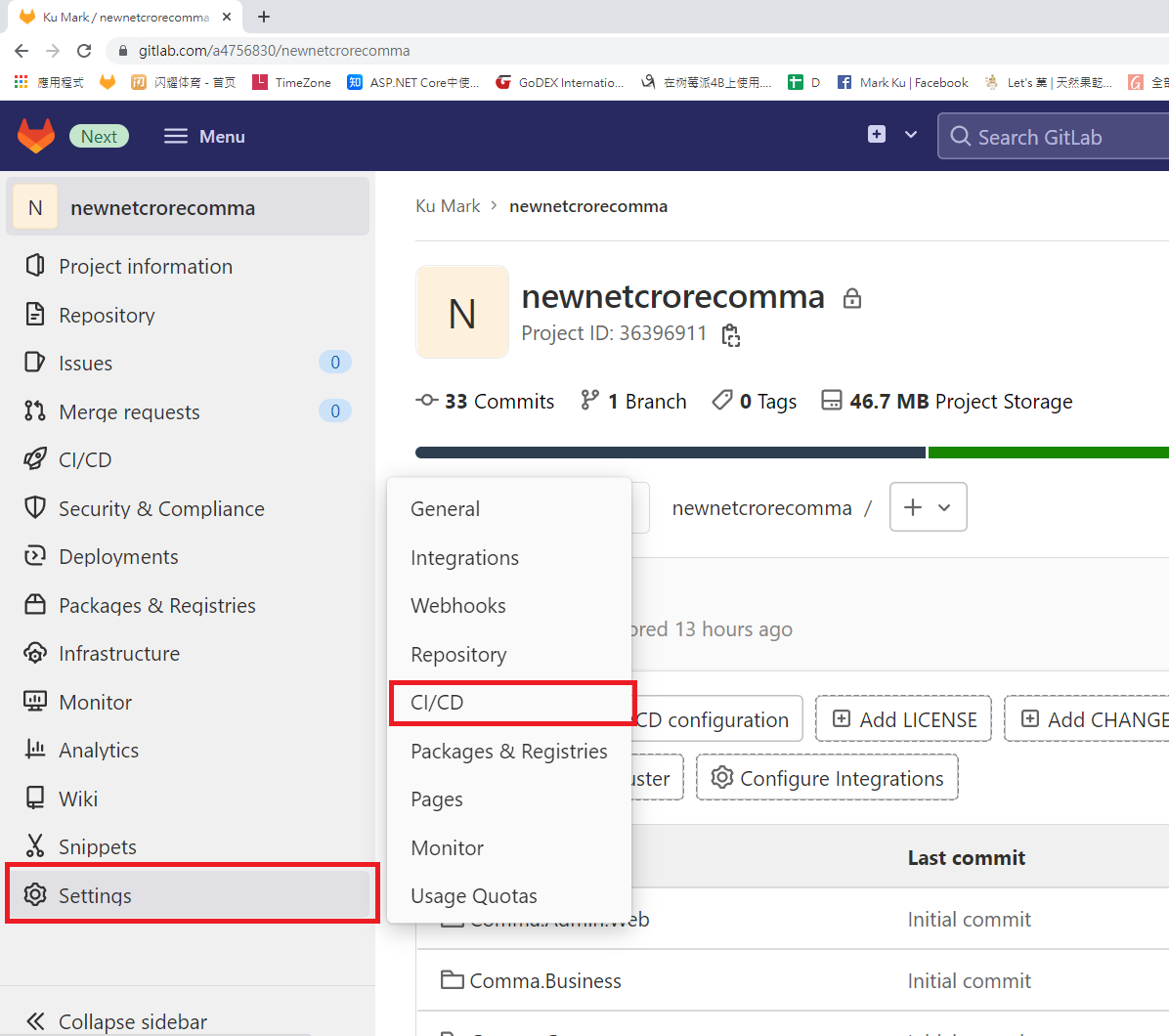The image size is (1169, 1036).
Task: Click the repository languages color bar
Action: coord(792,453)
